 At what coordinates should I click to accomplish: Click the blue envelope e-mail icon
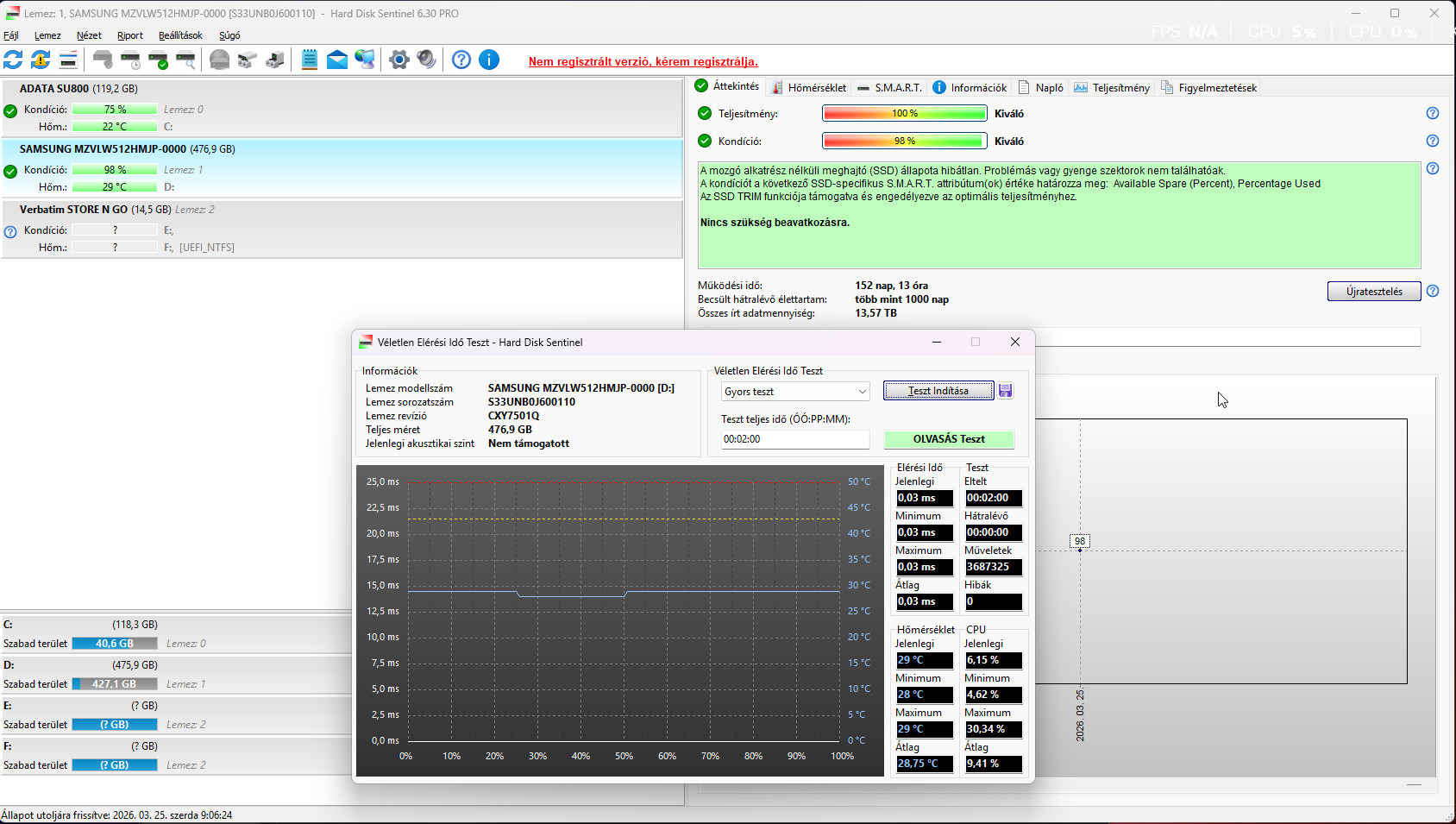337,60
